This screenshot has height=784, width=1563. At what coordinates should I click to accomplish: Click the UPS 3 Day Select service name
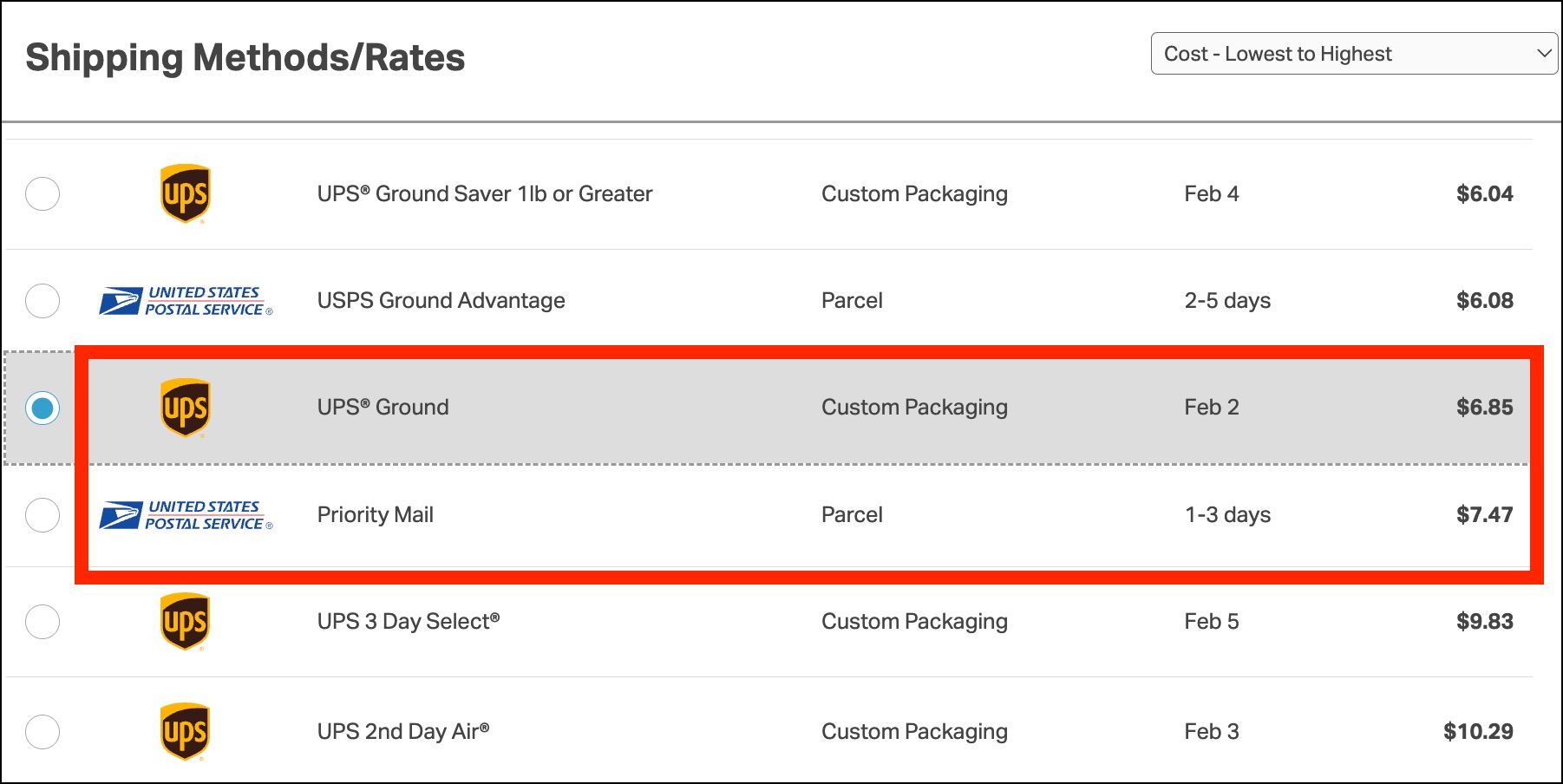pyautogui.click(x=408, y=622)
